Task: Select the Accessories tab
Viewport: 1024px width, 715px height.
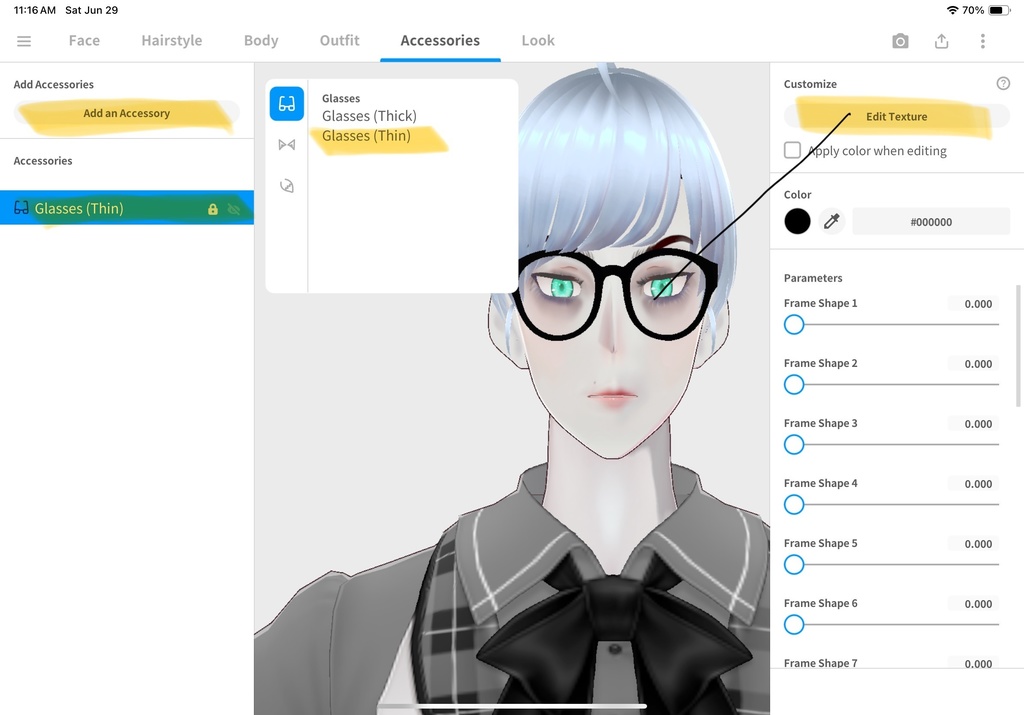Action: click(x=440, y=40)
